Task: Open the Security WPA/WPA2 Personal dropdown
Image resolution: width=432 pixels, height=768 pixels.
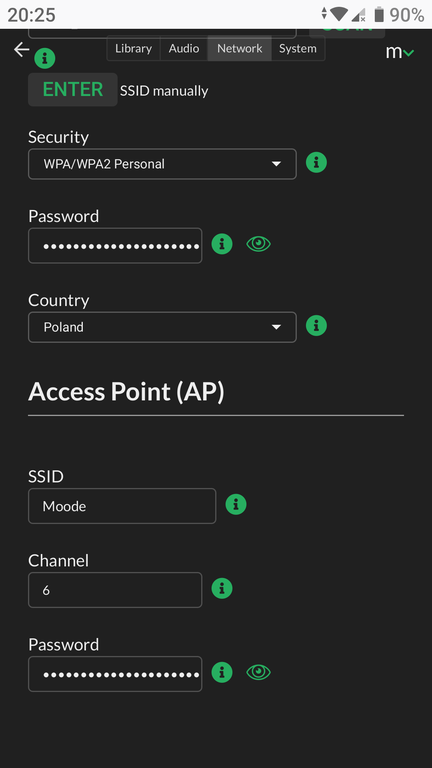Action: [162, 164]
